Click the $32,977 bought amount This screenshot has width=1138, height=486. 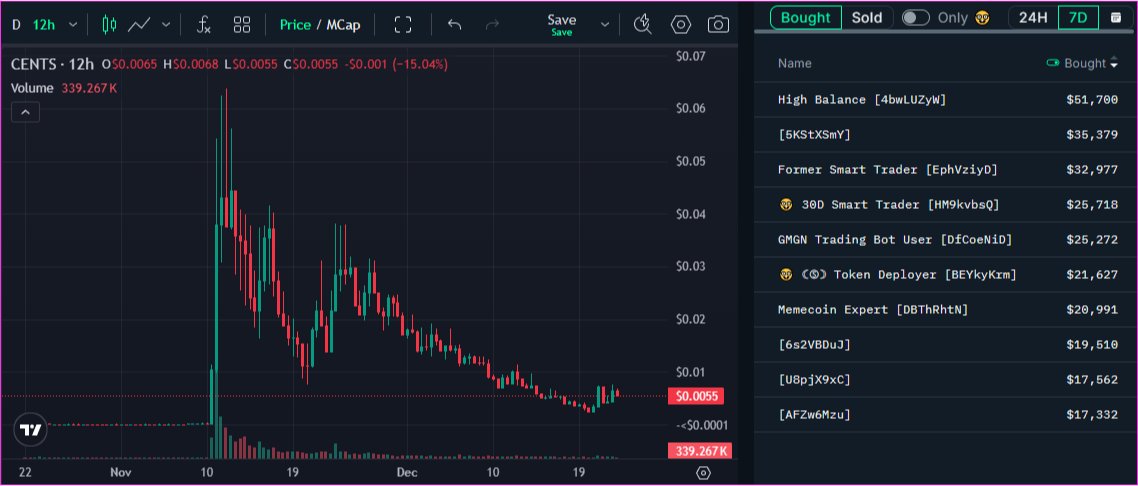pyautogui.click(x=1092, y=170)
